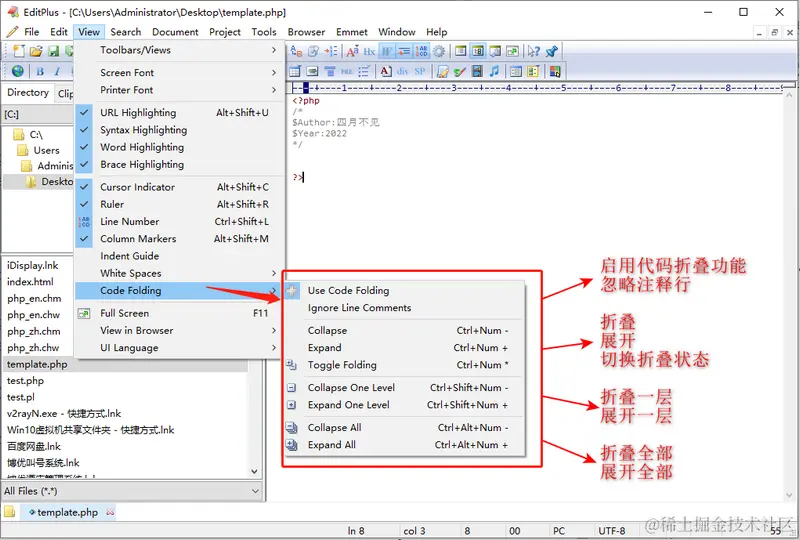This screenshot has width=800, height=540.
Task: Toggle Word Highlighting off
Action: pos(179,147)
